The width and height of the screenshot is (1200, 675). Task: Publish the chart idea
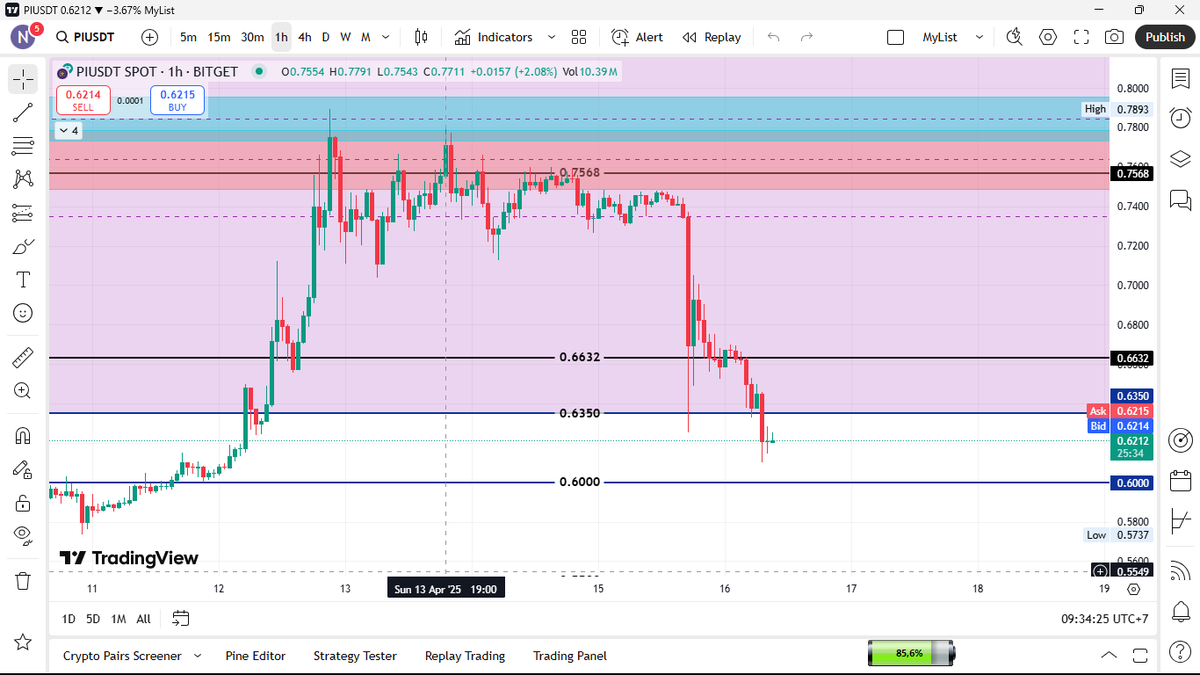(1165, 37)
